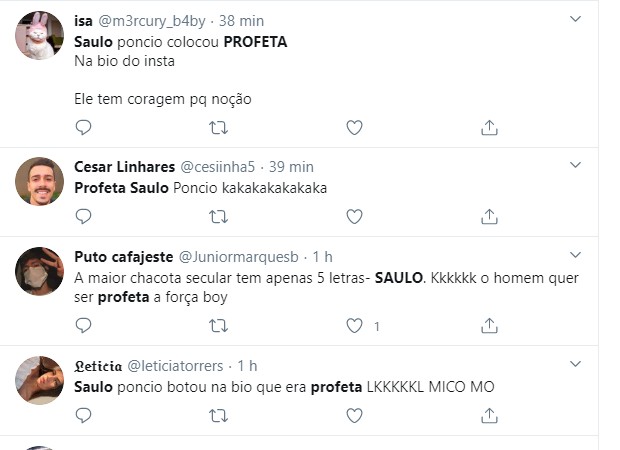This screenshot has width=620, height=450.
Task: Reply to isa's tweet about Saulo
Action: pyautogui.click(x=84, y=127)
